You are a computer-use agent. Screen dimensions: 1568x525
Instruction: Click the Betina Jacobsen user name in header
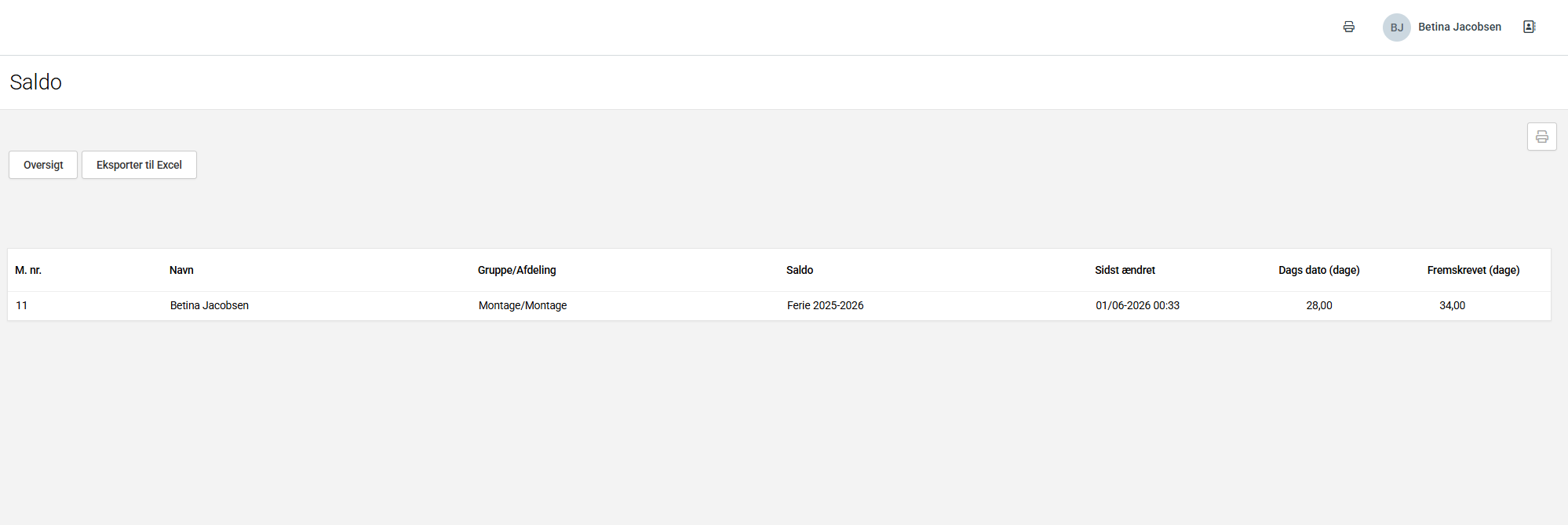point(1460,27)
